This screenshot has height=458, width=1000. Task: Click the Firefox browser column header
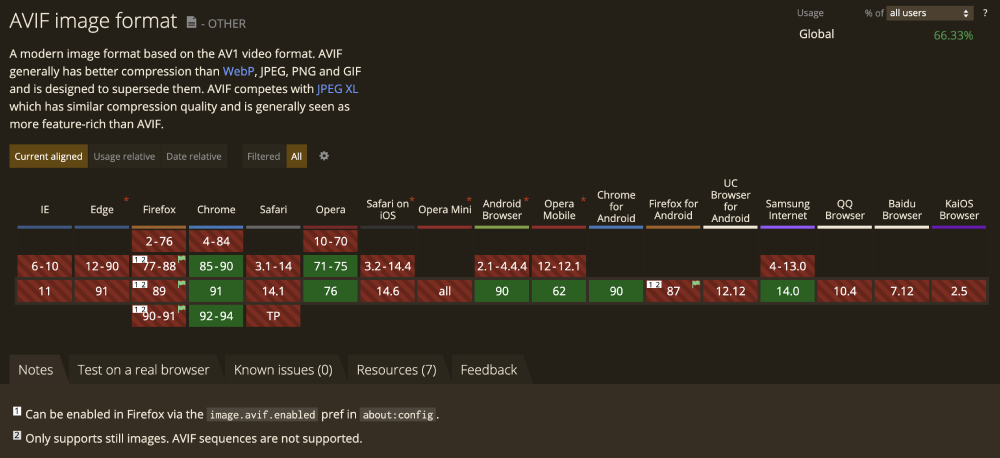tap(159, 210)
